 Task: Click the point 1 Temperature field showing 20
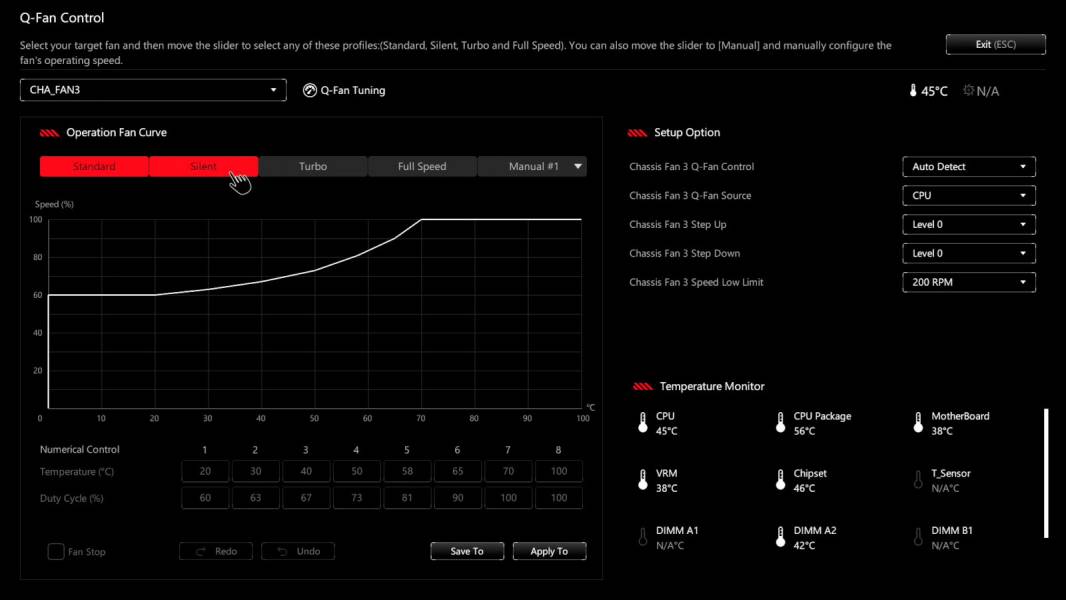coord(205,471)
